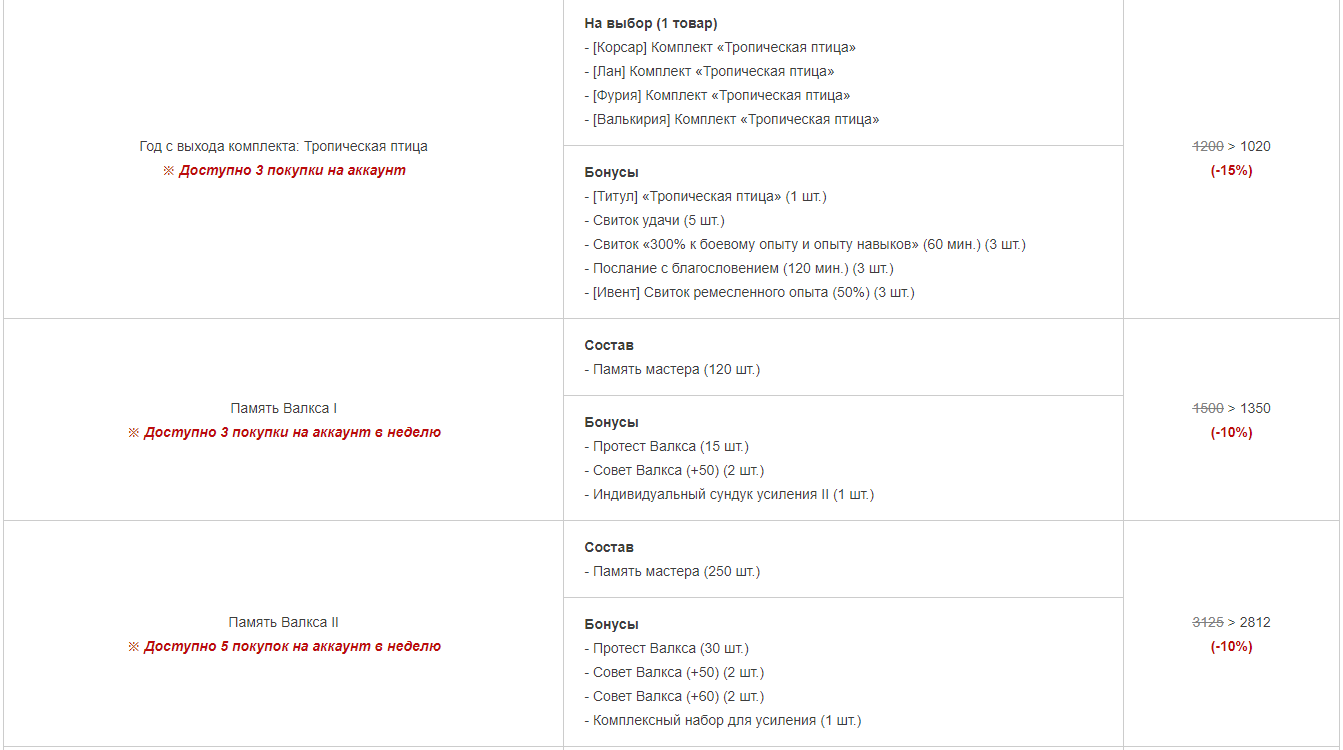Screen dimensions: 1343x750
Task: Click 'Память мастера (250 шт.)' item
Action: click(x=672, y=571)
